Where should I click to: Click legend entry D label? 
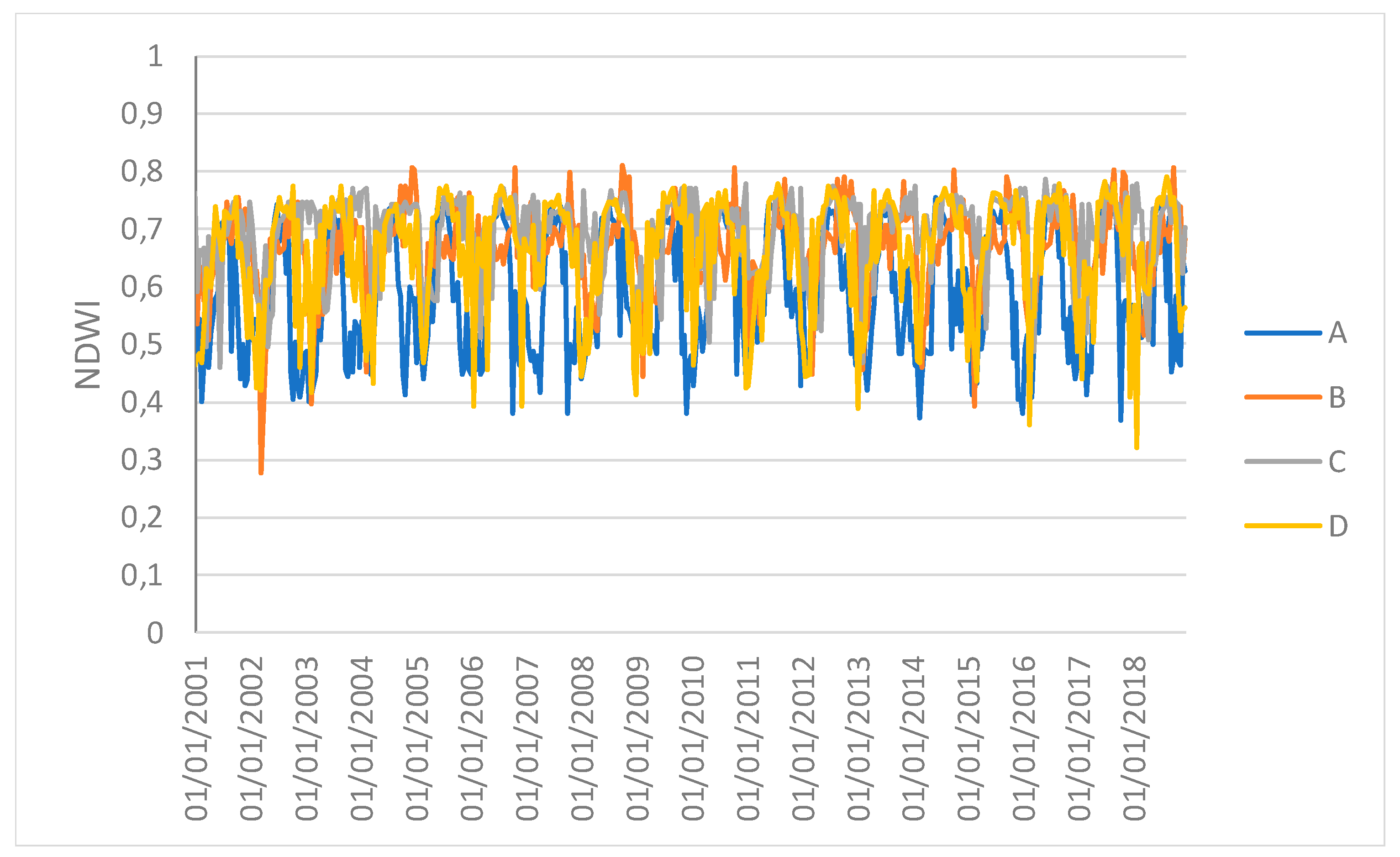coord(1338,526)
